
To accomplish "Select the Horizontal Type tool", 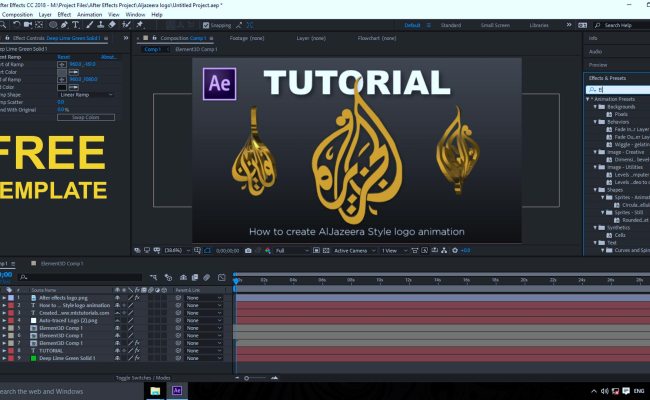I will coord(75,25).
